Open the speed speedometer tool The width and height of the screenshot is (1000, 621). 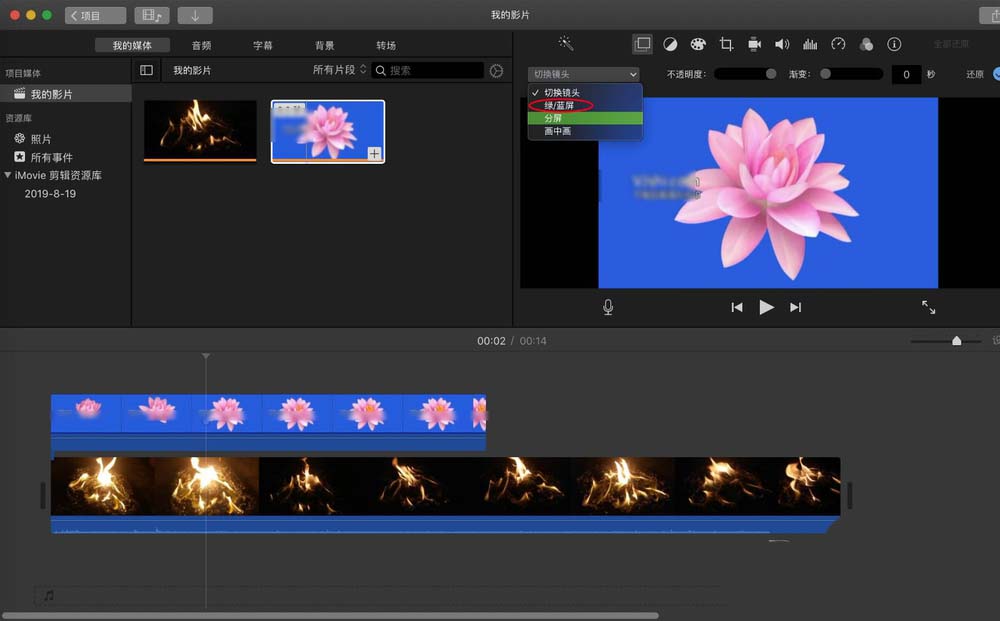(838, 44)
